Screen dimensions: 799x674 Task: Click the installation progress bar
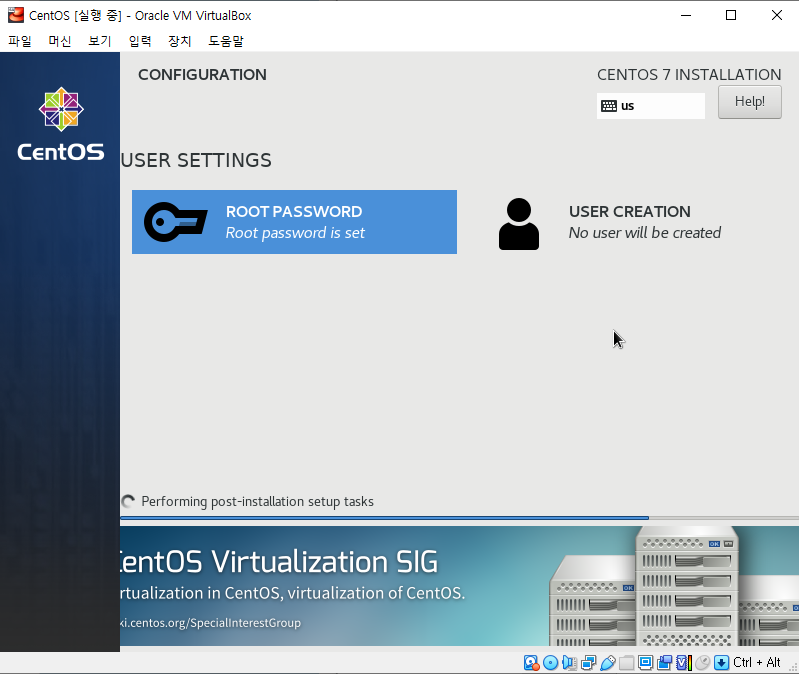(x=459, y=518)
